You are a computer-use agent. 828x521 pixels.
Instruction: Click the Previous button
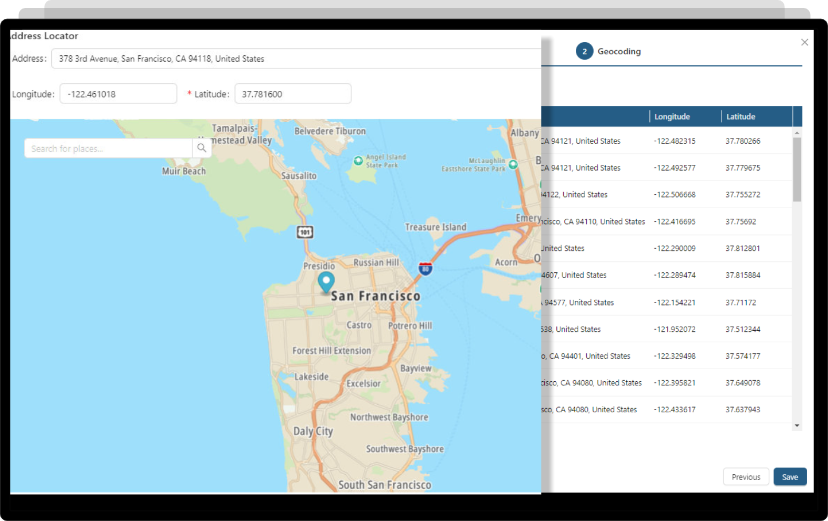746,477
